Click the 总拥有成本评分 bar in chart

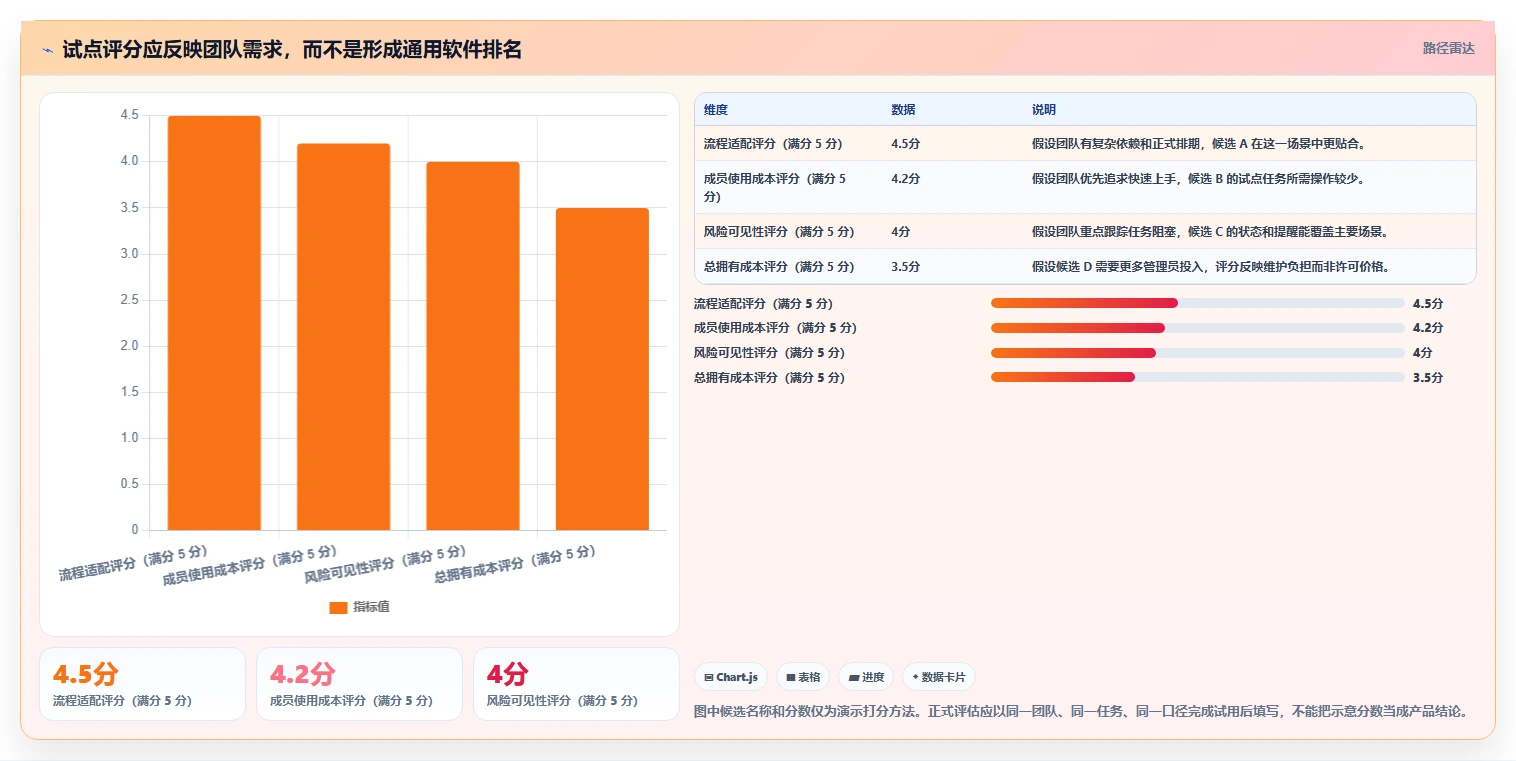pos(602,369)
